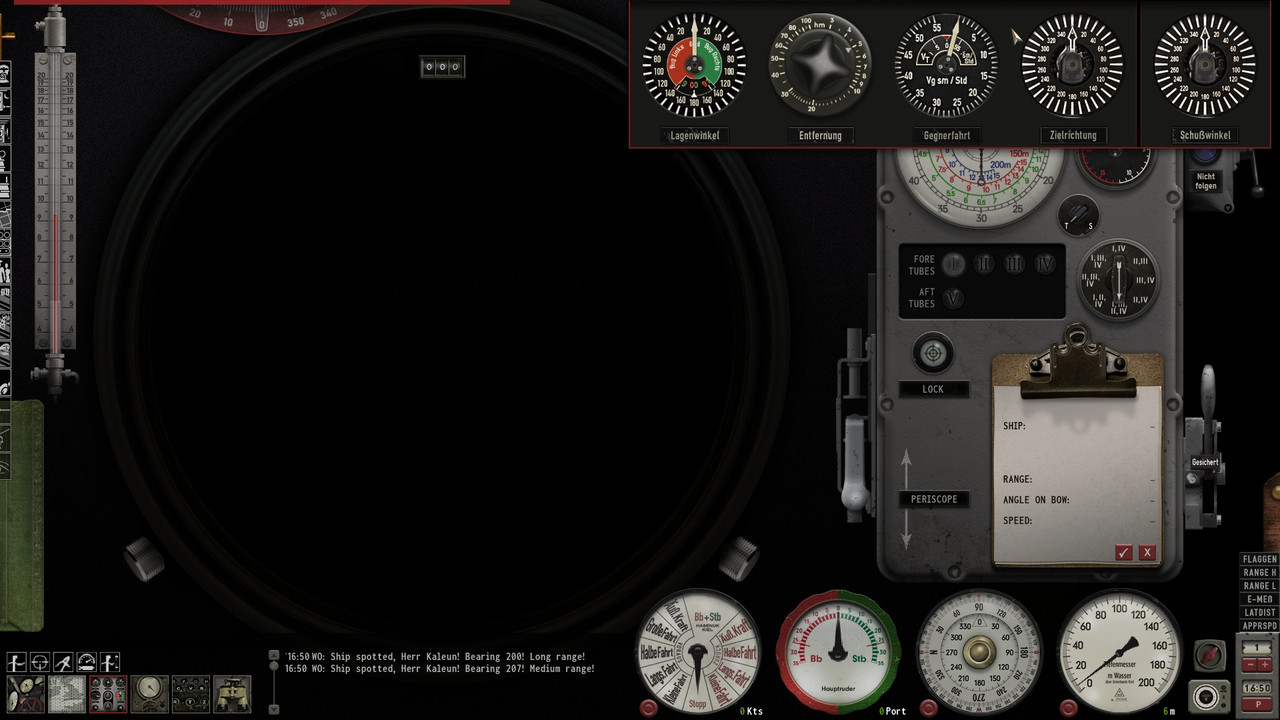Click the ANGLE ON BOW notepad field
The width and height of the screenshot is (1280, 720).
point(1079,499)
